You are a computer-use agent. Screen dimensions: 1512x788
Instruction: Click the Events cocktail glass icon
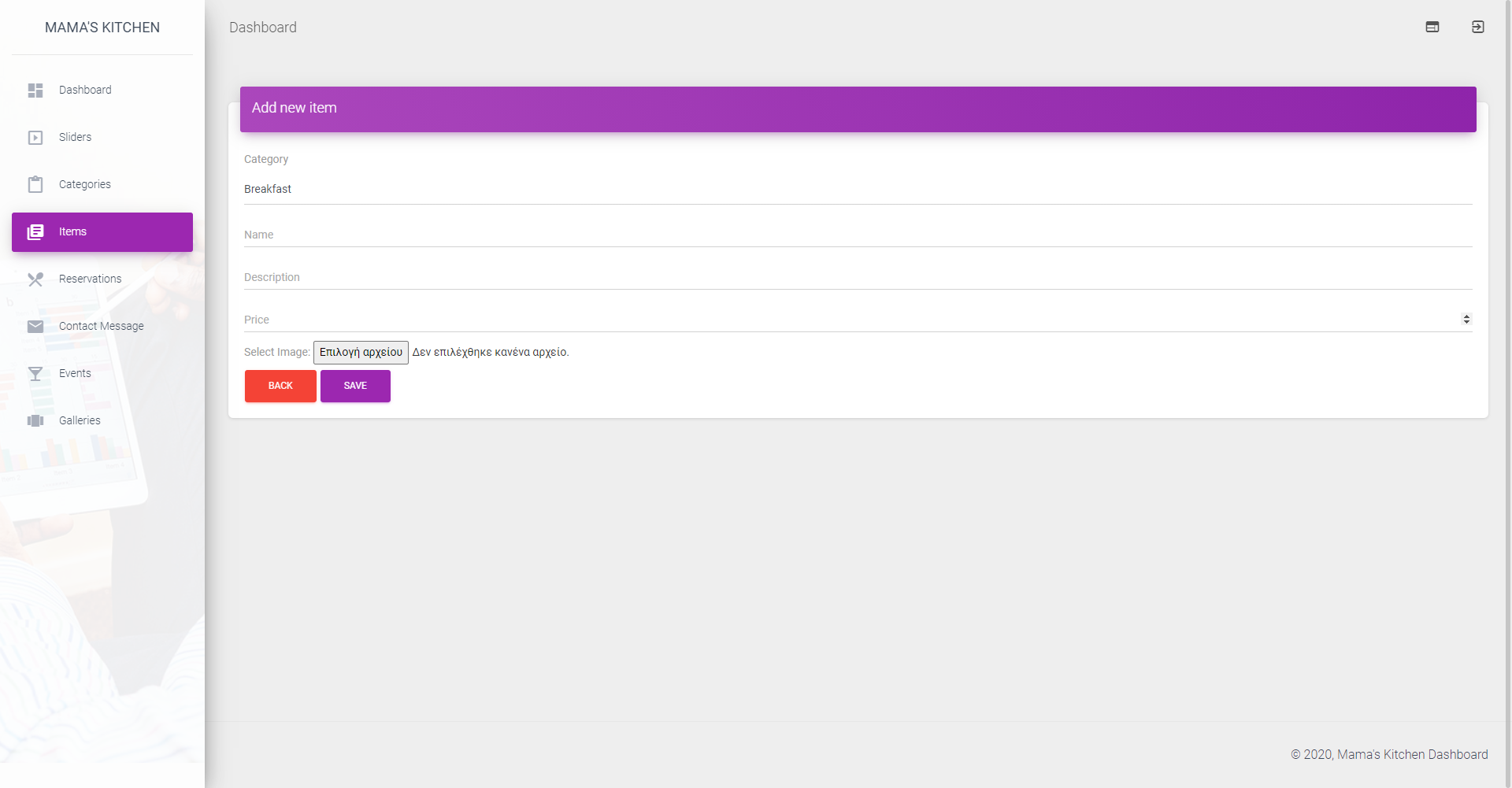point(35,374)
